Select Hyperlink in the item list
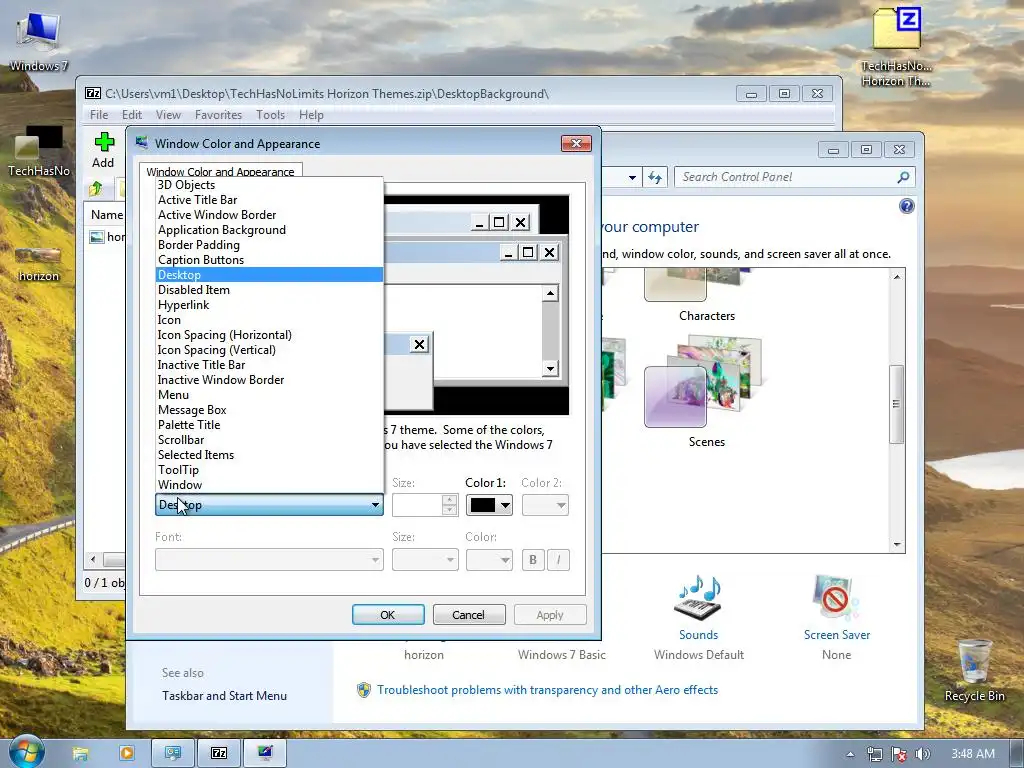This screenshot has height=768, width=1024. 269,305
